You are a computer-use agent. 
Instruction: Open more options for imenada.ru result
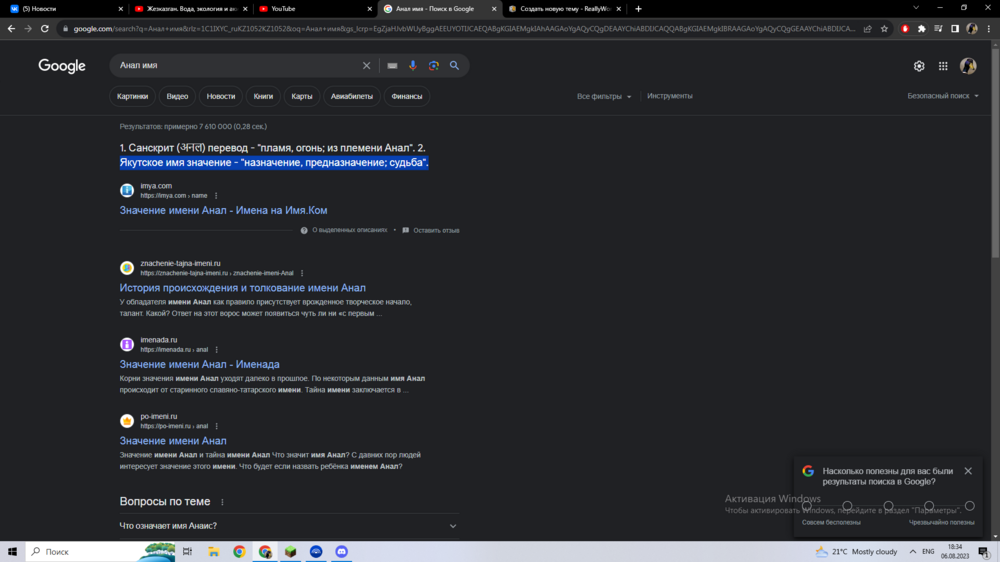click(x=217, y=350)
